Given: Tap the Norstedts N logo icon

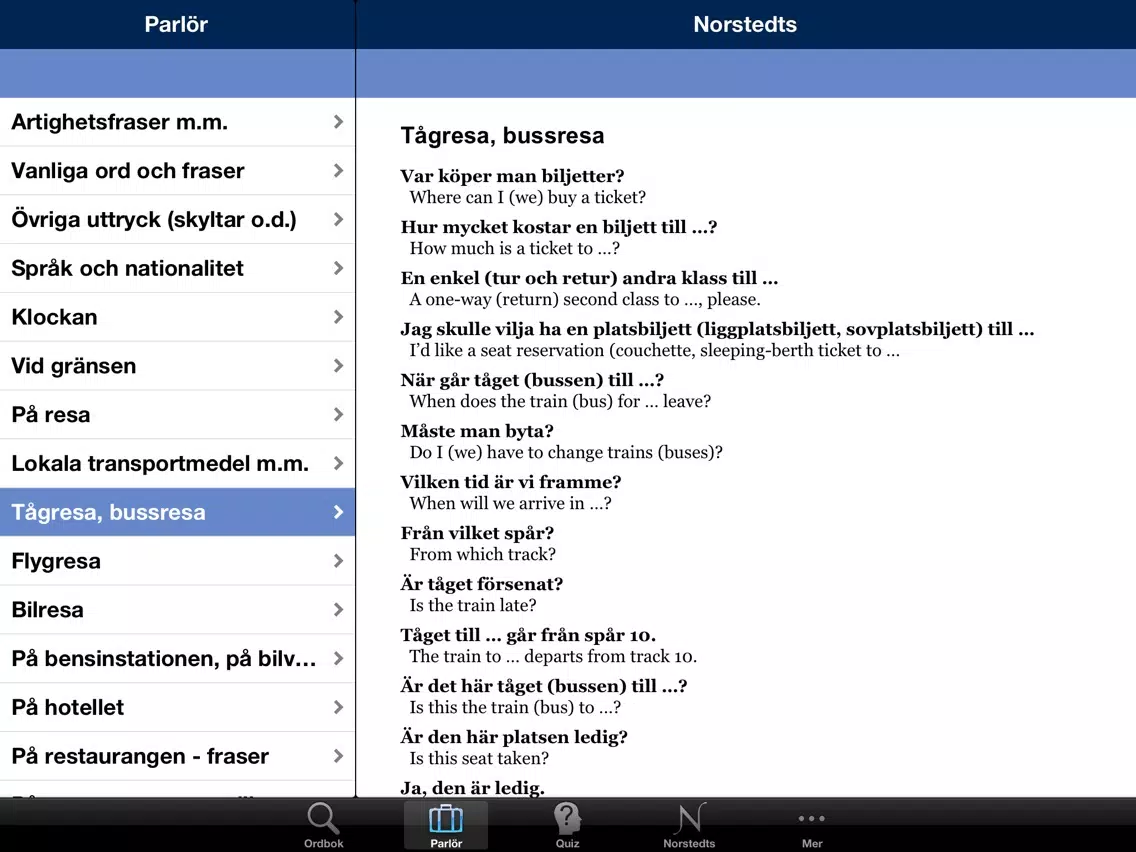Looking at the screenshot, I should pyautogui.click(x=689, y=819).
